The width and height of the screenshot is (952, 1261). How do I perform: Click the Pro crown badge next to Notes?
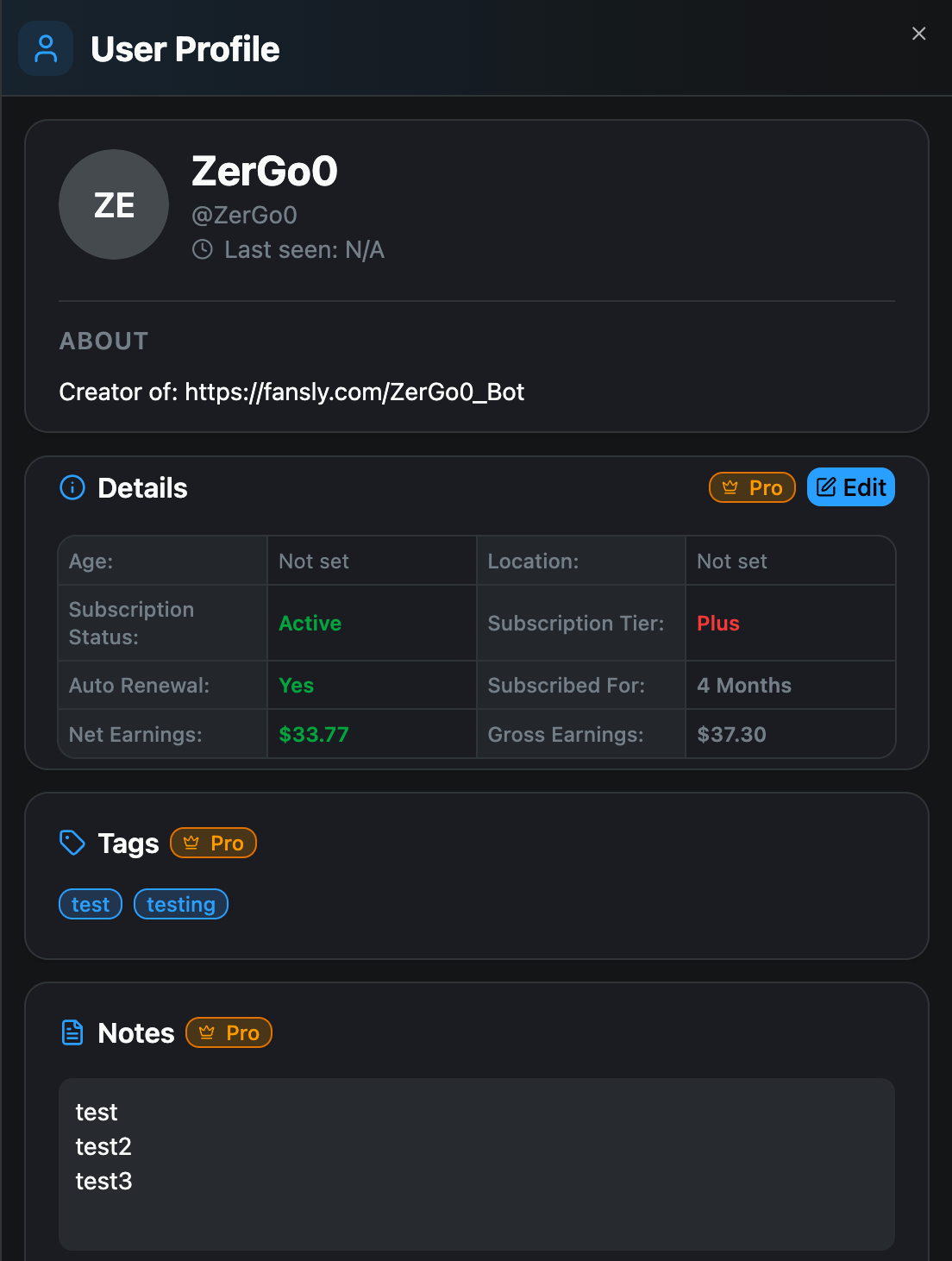coord(229,1032)
